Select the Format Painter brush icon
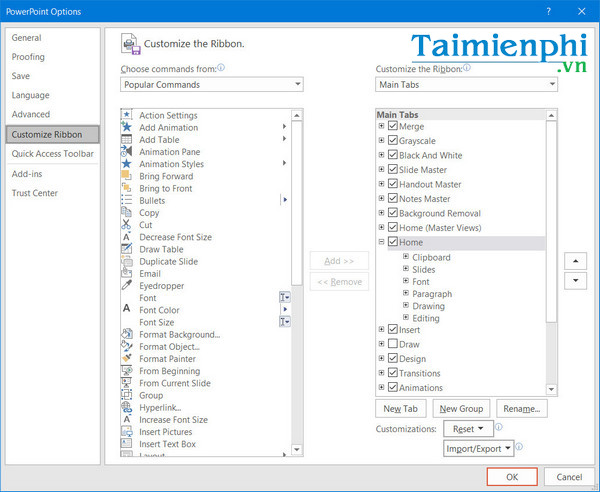This screenshot has height=492, width=600. coord(127,358)
